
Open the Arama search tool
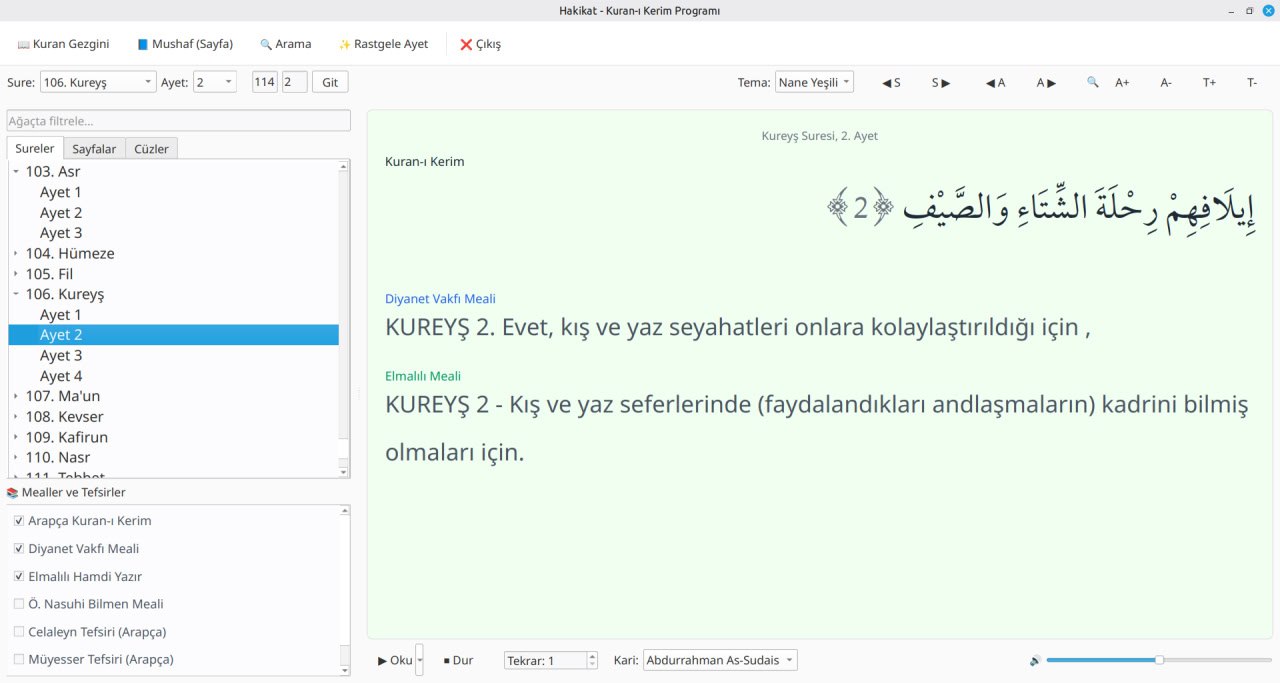(285, 44)
